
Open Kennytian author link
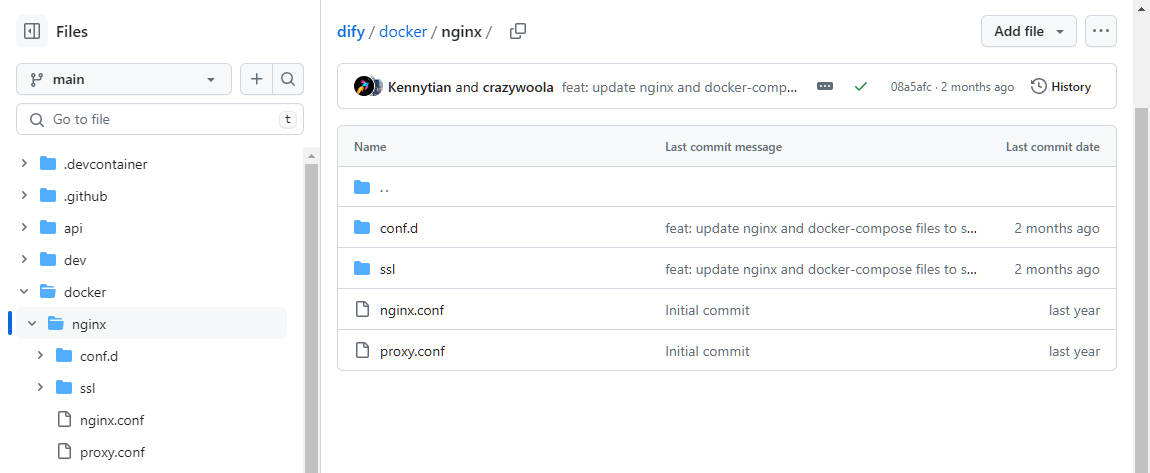tap(420, 87)
